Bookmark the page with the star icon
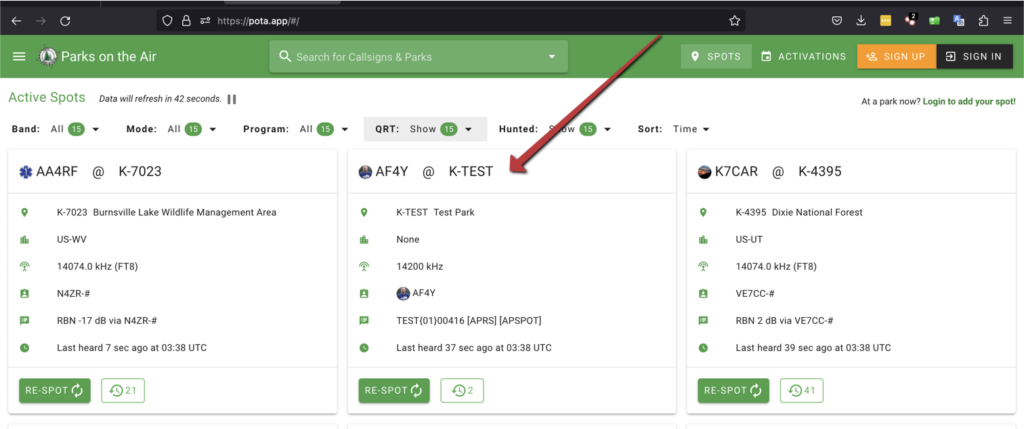This screenshot has width=1024, height=429. coord(735,21)
